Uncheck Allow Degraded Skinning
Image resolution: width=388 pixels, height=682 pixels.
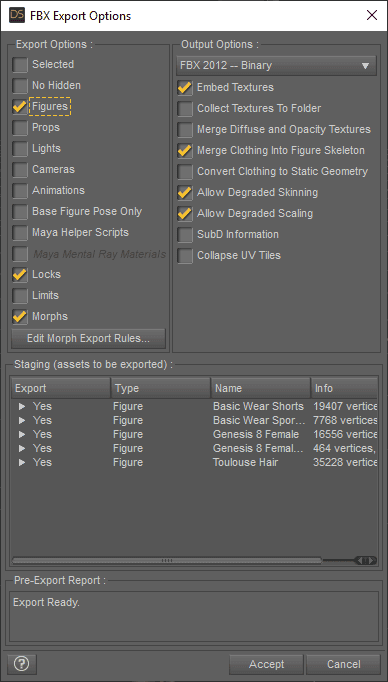point(185,193)
